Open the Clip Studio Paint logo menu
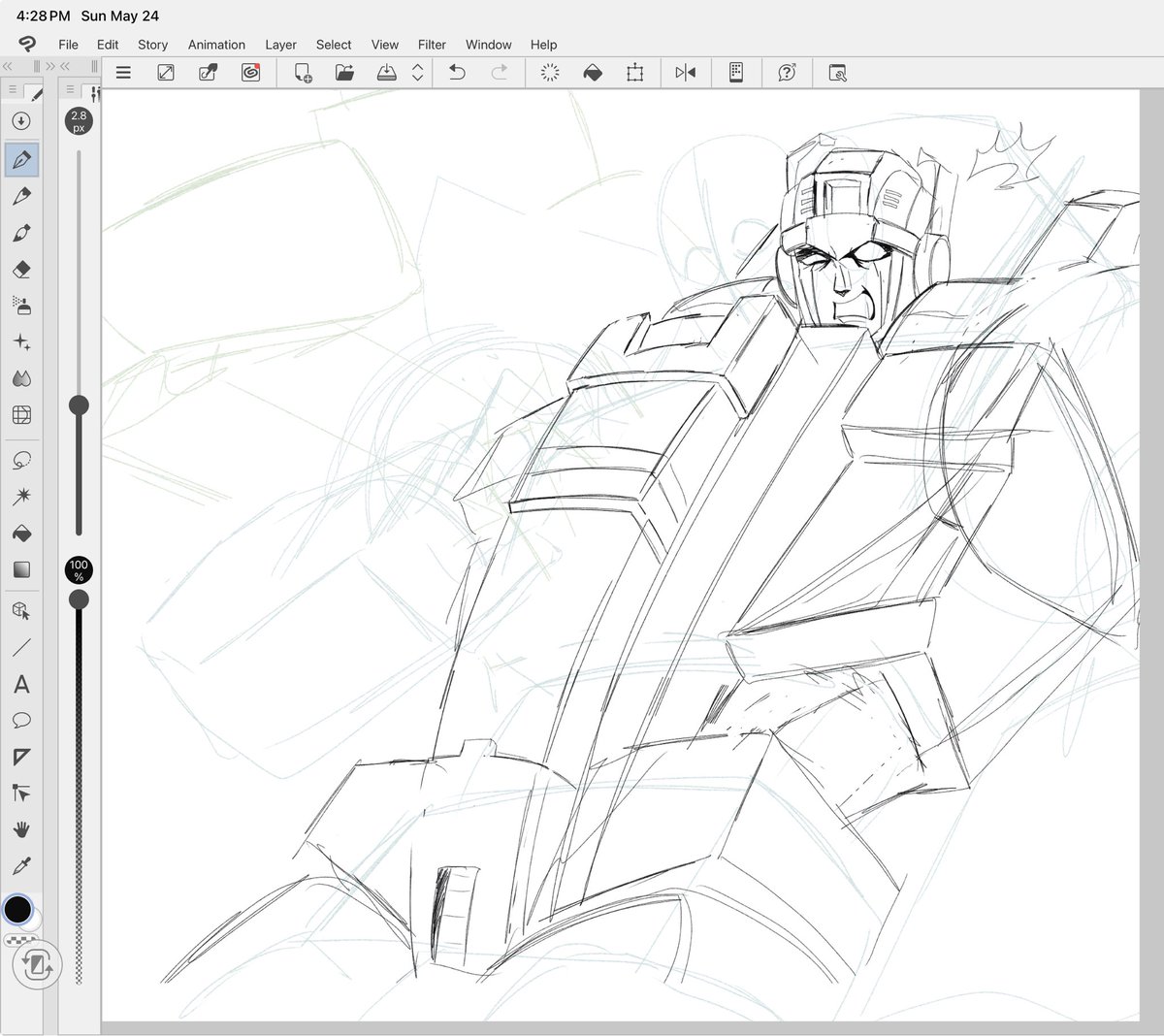Screen dimensions: 1164x1036 click(26, 44)
